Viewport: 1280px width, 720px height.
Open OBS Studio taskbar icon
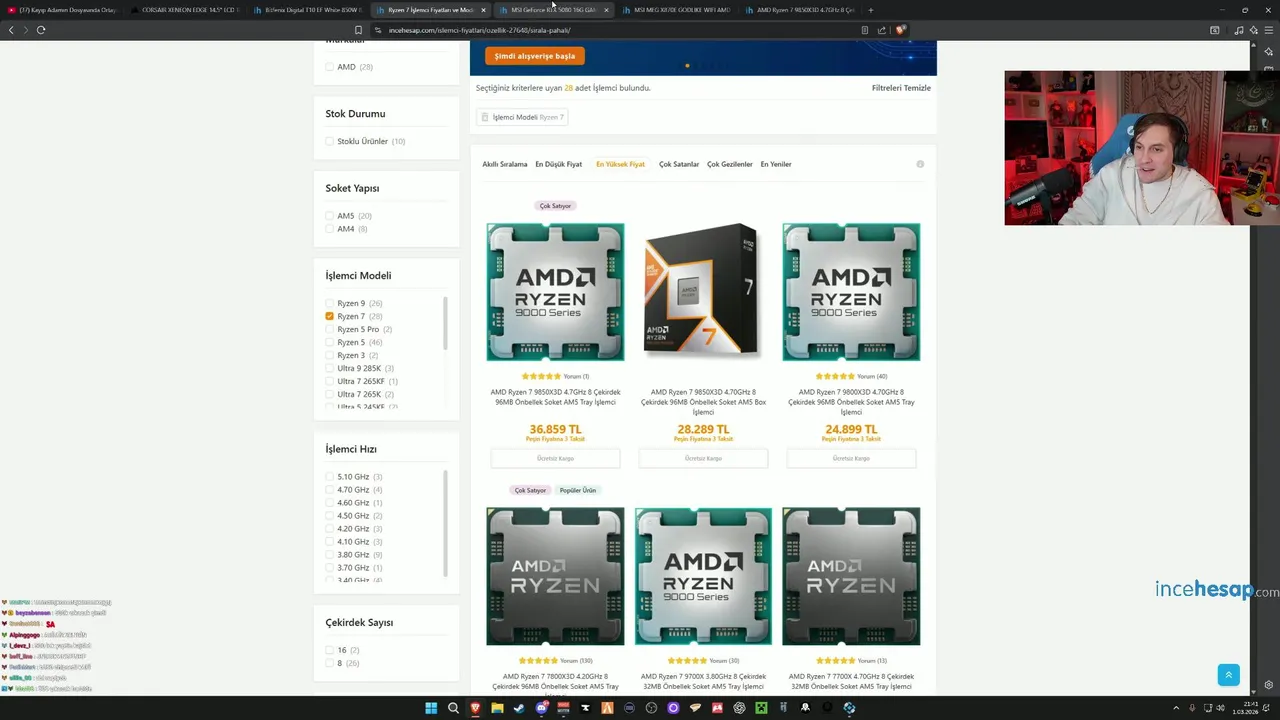point(651,708)
